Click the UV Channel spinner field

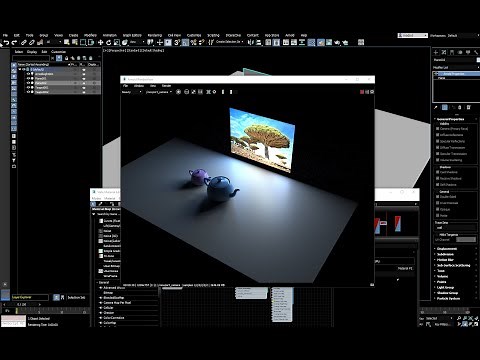[465, 240]
